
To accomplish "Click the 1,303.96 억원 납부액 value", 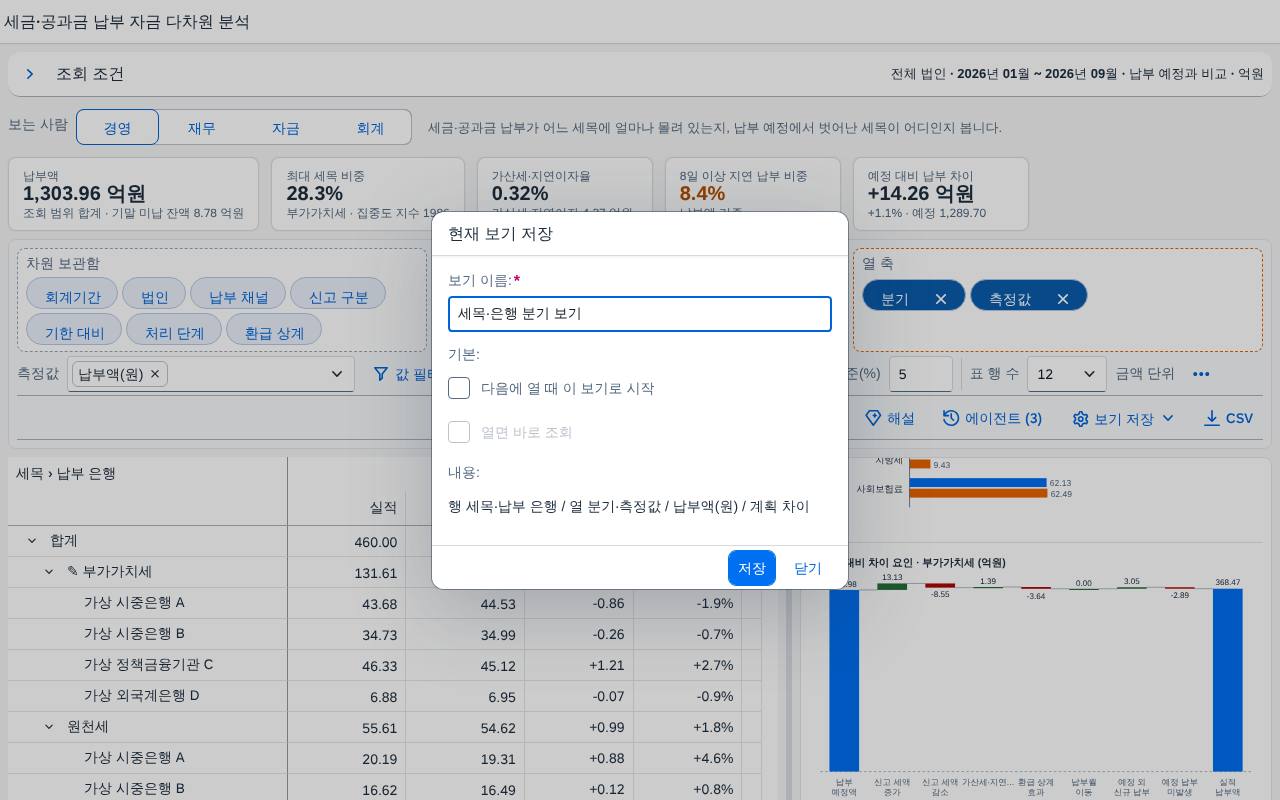I will 84,193.
